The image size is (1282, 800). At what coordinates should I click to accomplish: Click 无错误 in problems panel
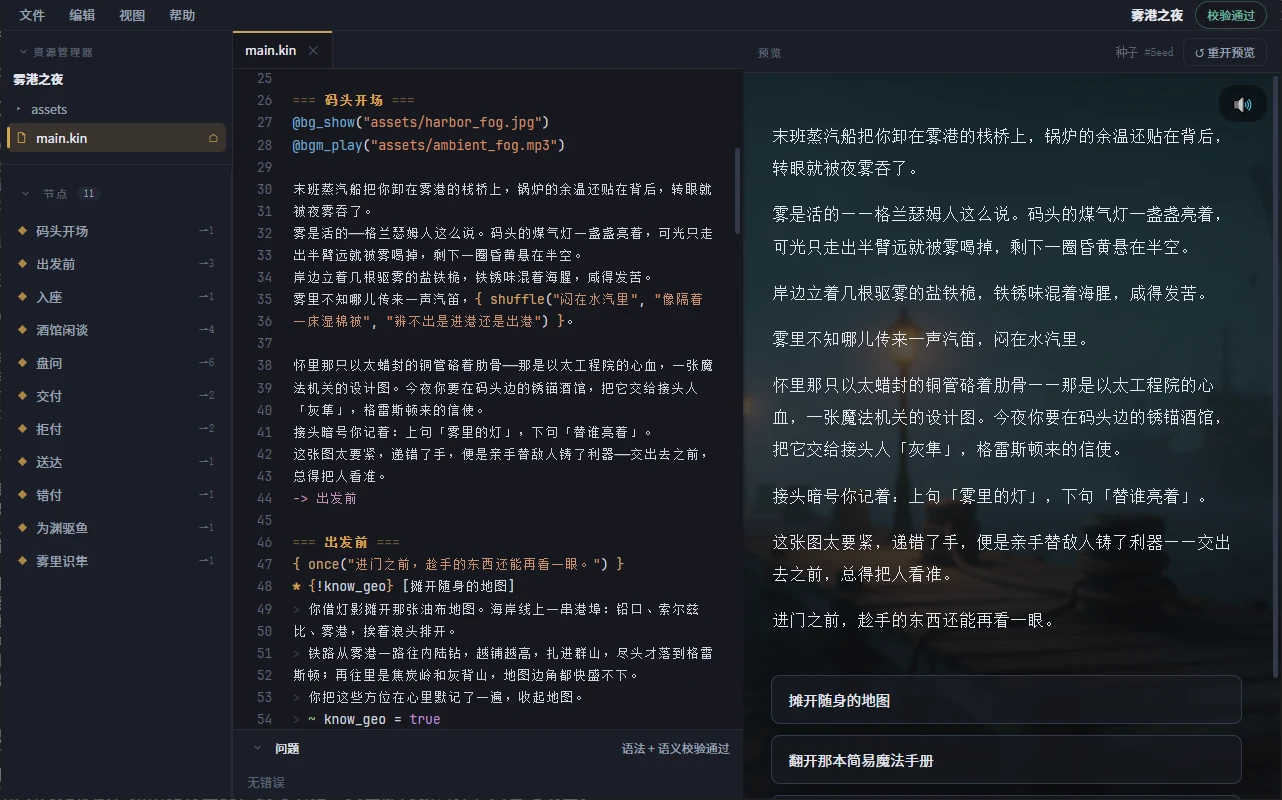[x=266, y=782]
